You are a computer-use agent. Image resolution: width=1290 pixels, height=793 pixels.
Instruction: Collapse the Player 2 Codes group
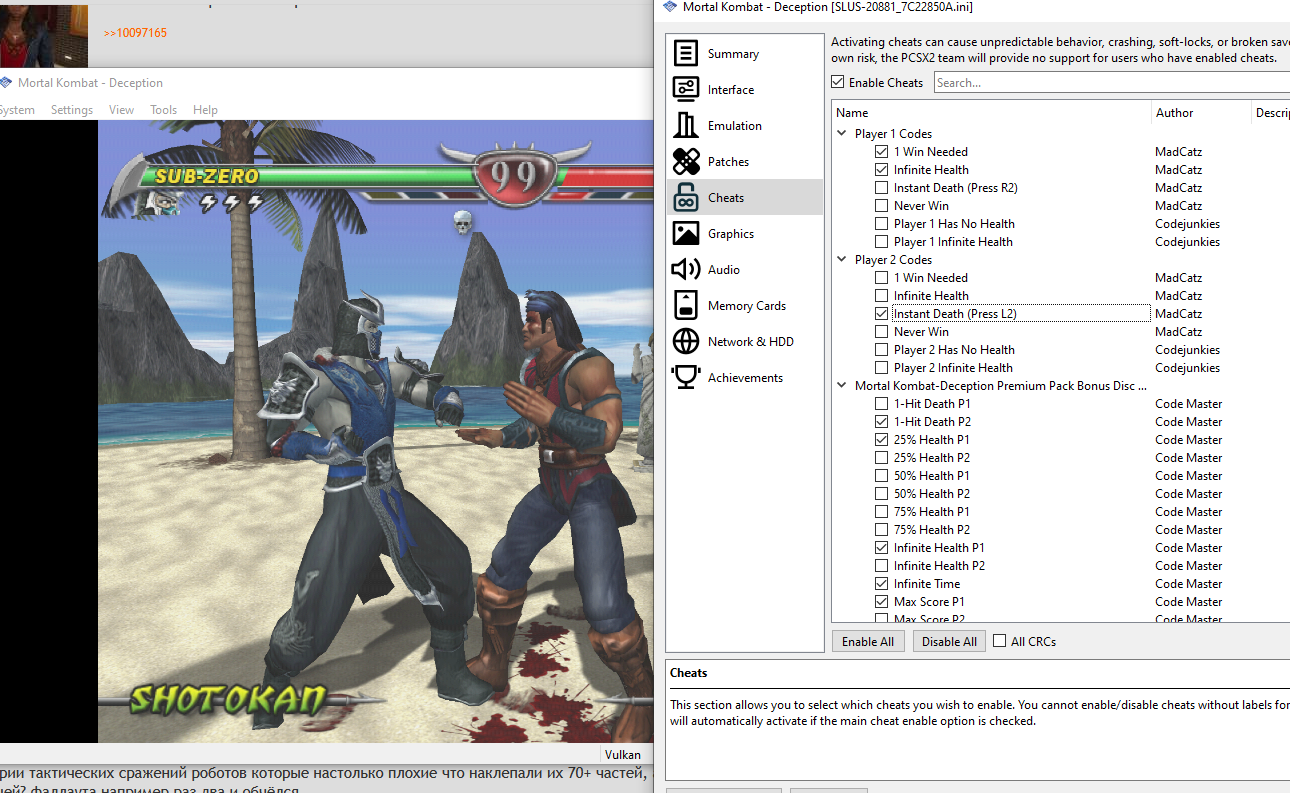842,260
